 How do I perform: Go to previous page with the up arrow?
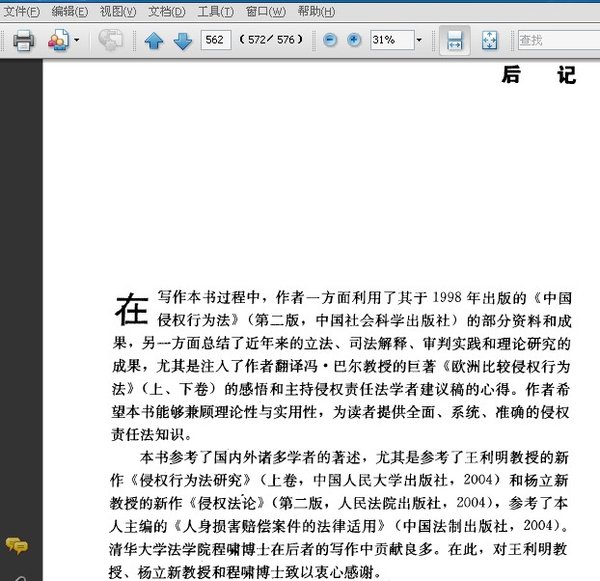click(x=154, y=40)
